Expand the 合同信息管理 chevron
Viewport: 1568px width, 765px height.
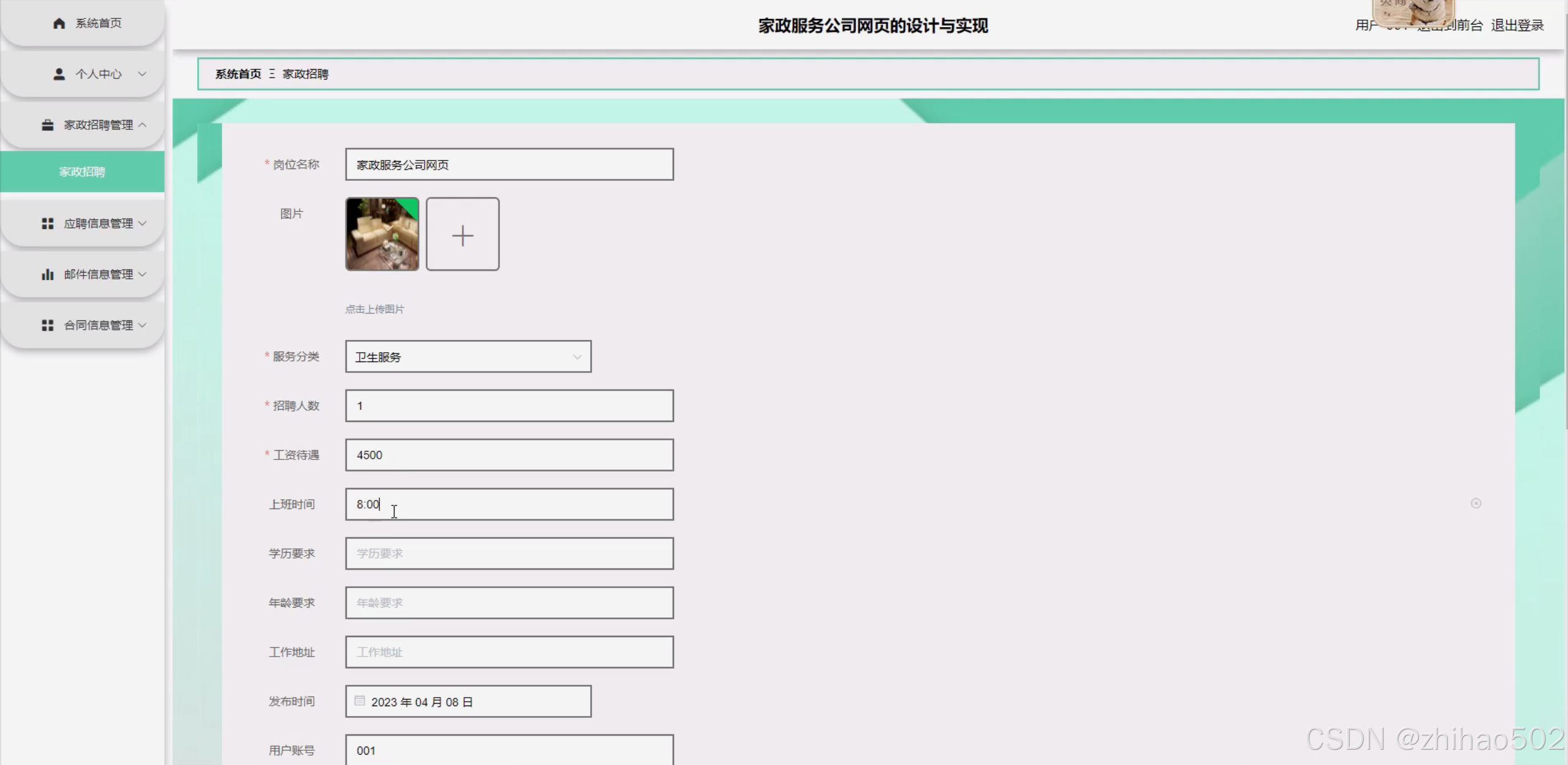pos(142,325)
